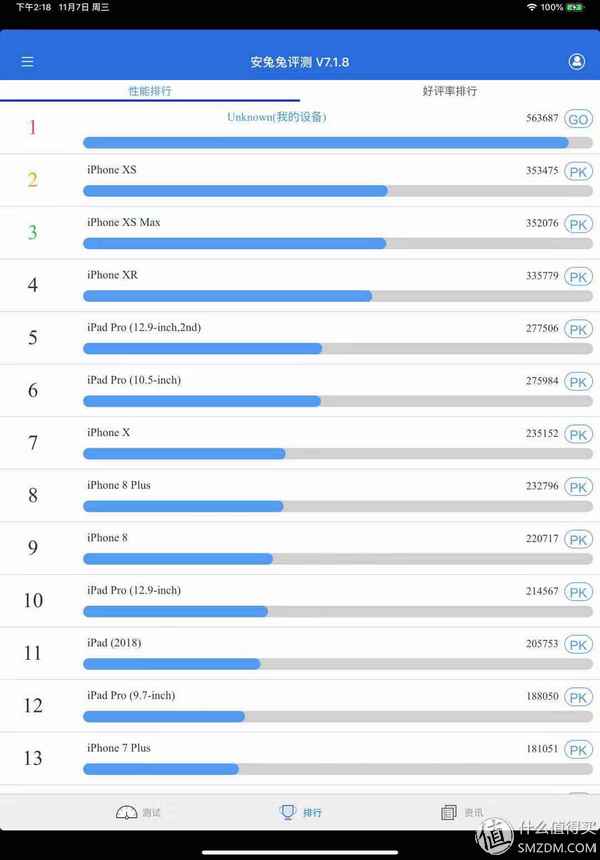Tap the PK icon next to iPhone XS
Image resolution: width=600 pixels, height=860 pixels.
pyautogui.click(x=577, y=171)
